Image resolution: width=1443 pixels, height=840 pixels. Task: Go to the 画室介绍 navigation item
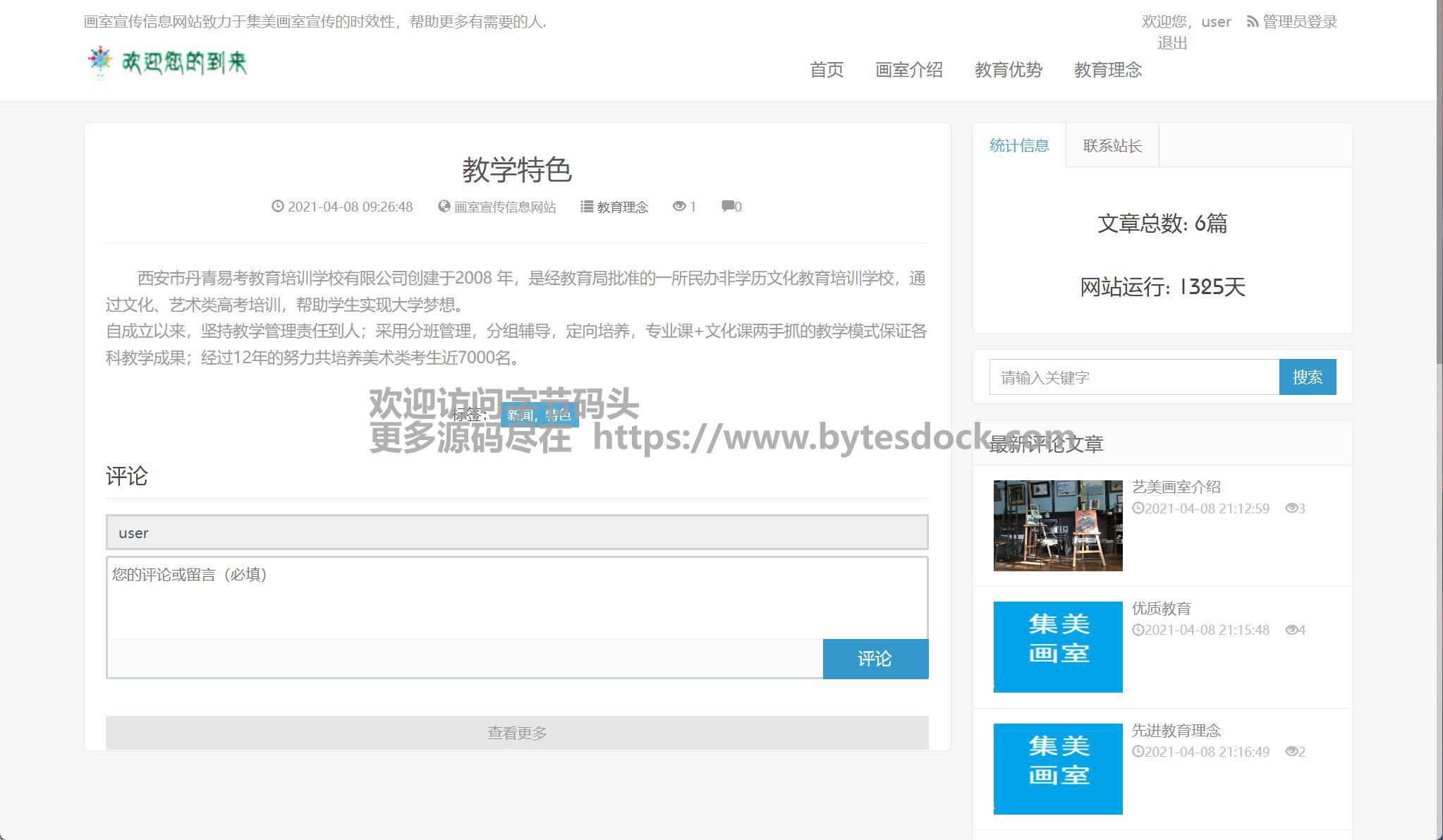[x=908, y=70]
